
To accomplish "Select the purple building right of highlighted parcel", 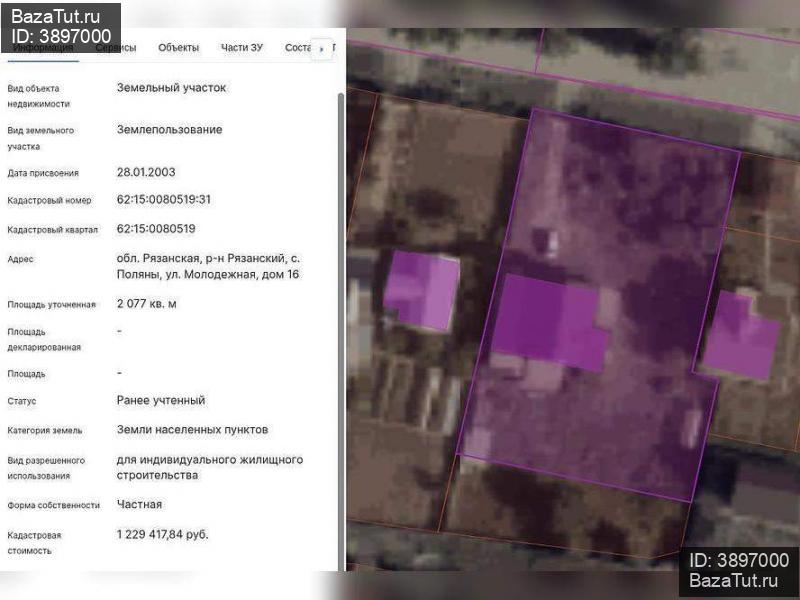I will coord(741,336).
